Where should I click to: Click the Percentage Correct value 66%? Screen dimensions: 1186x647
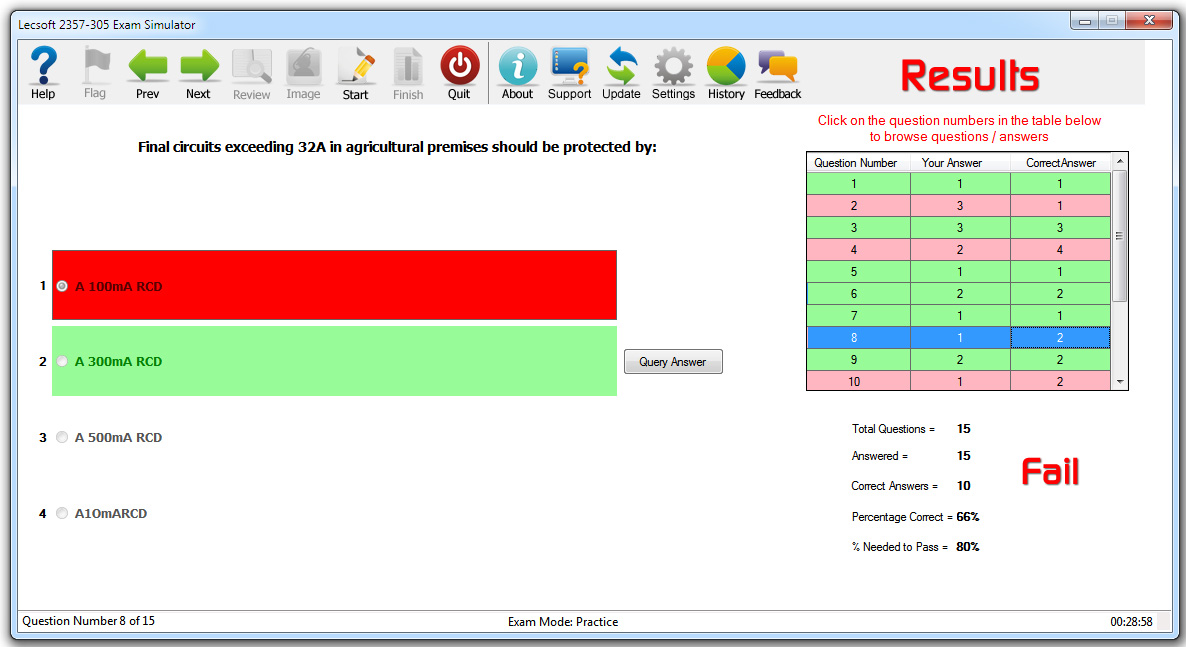click(968, 517)
